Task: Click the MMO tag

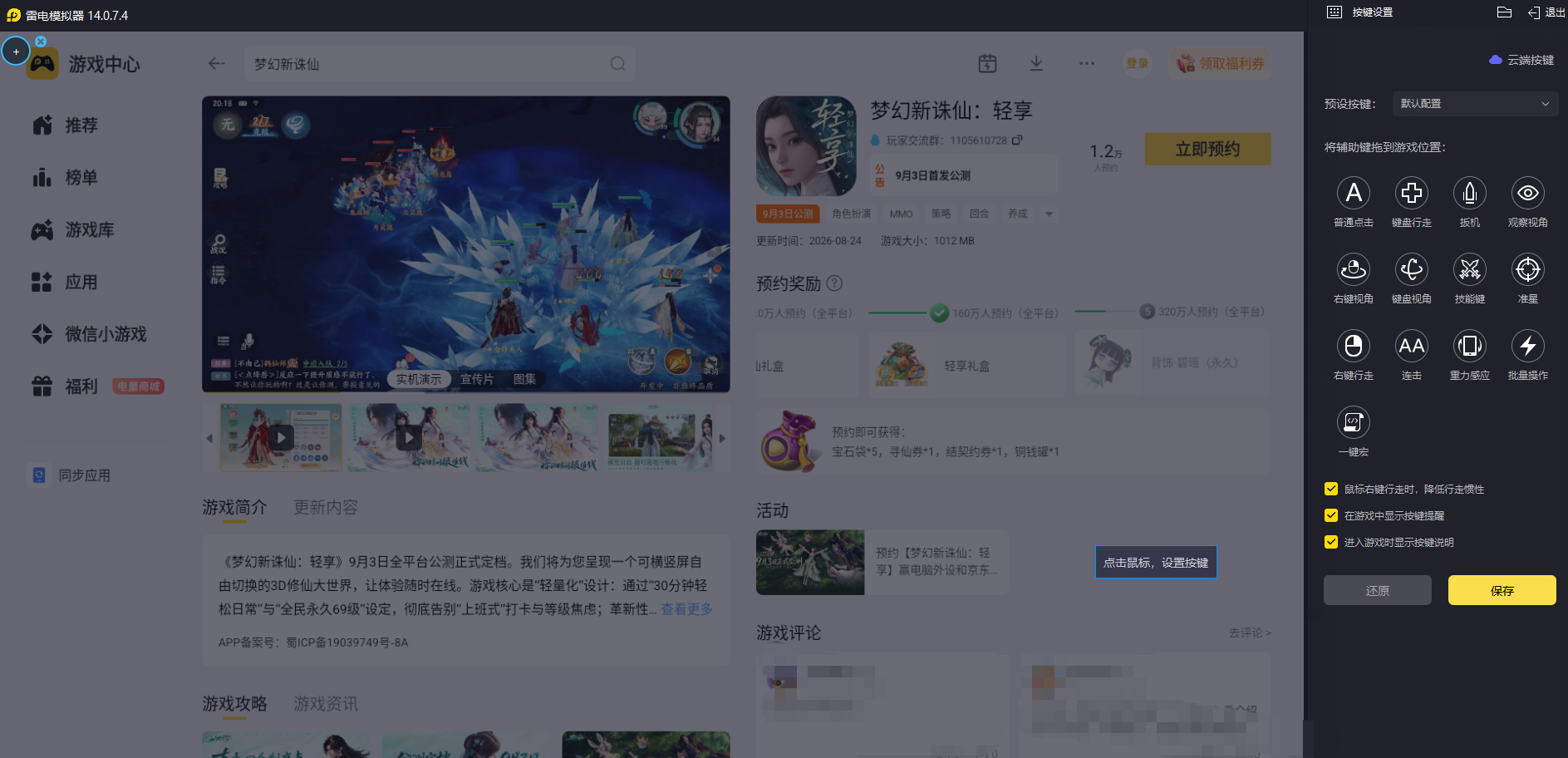Action: click(902, 214)
